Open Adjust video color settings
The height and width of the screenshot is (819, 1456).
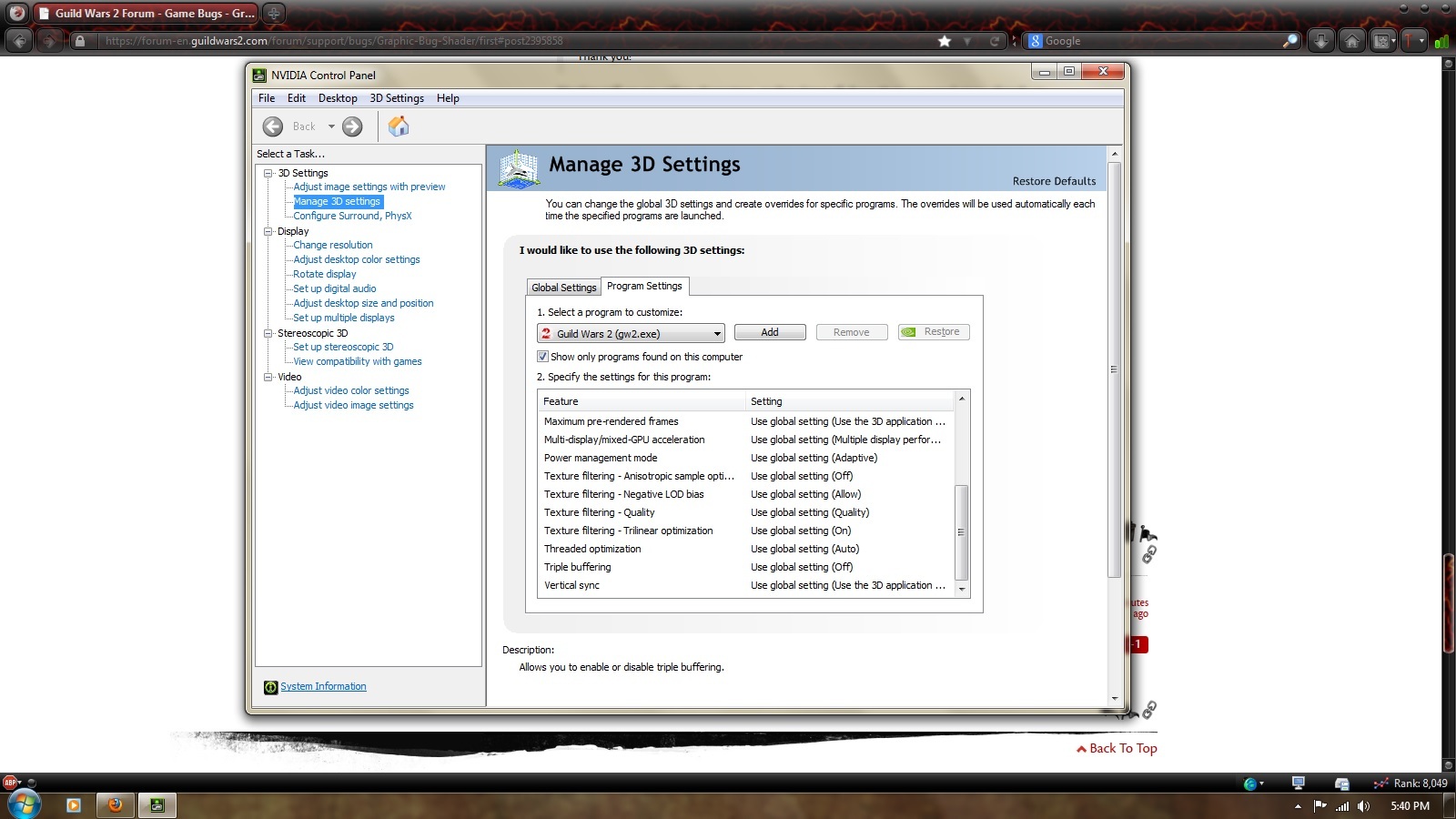pos(351,390)
